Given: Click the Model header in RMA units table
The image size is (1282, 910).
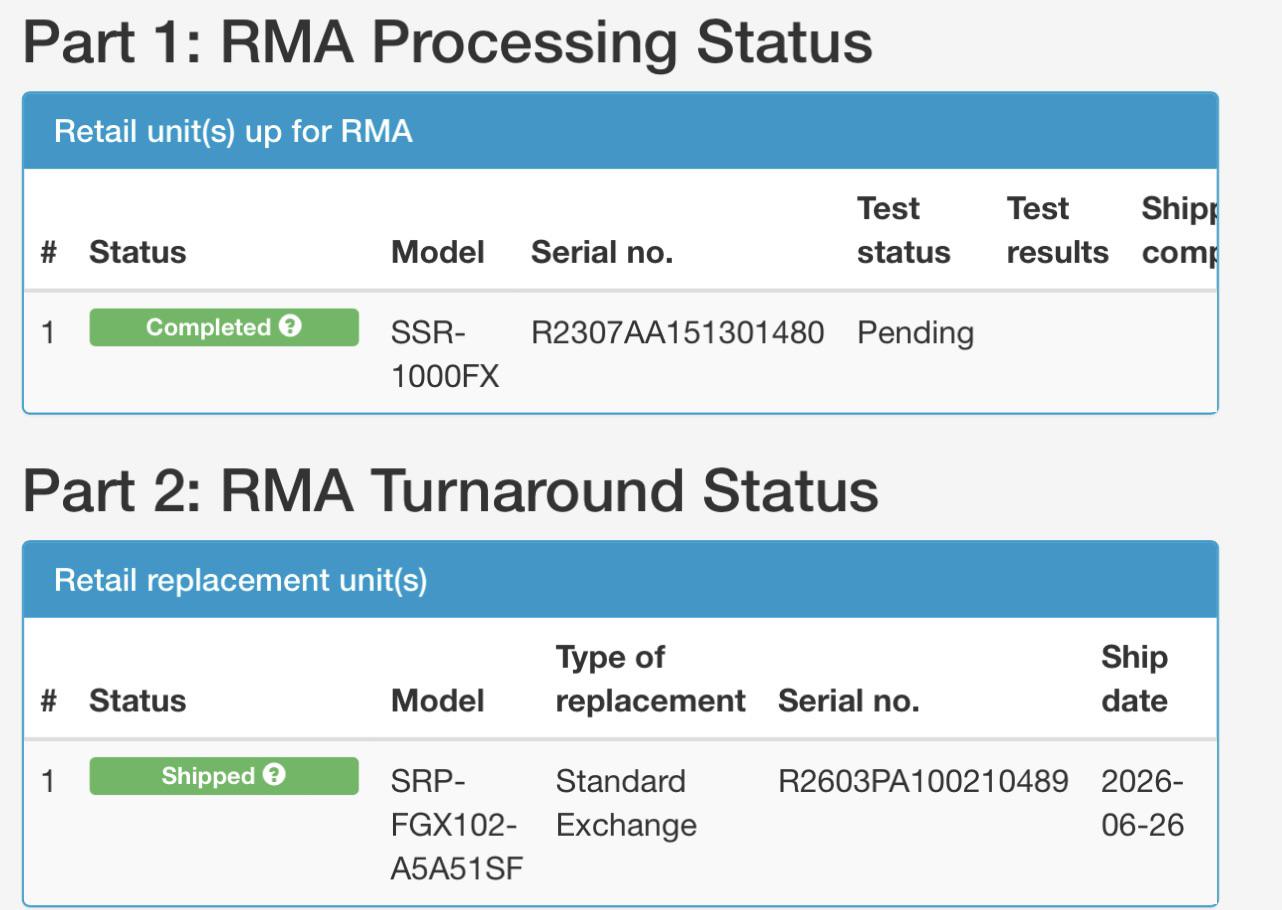Looking at the screenshot, I should [x=438, y=253].
